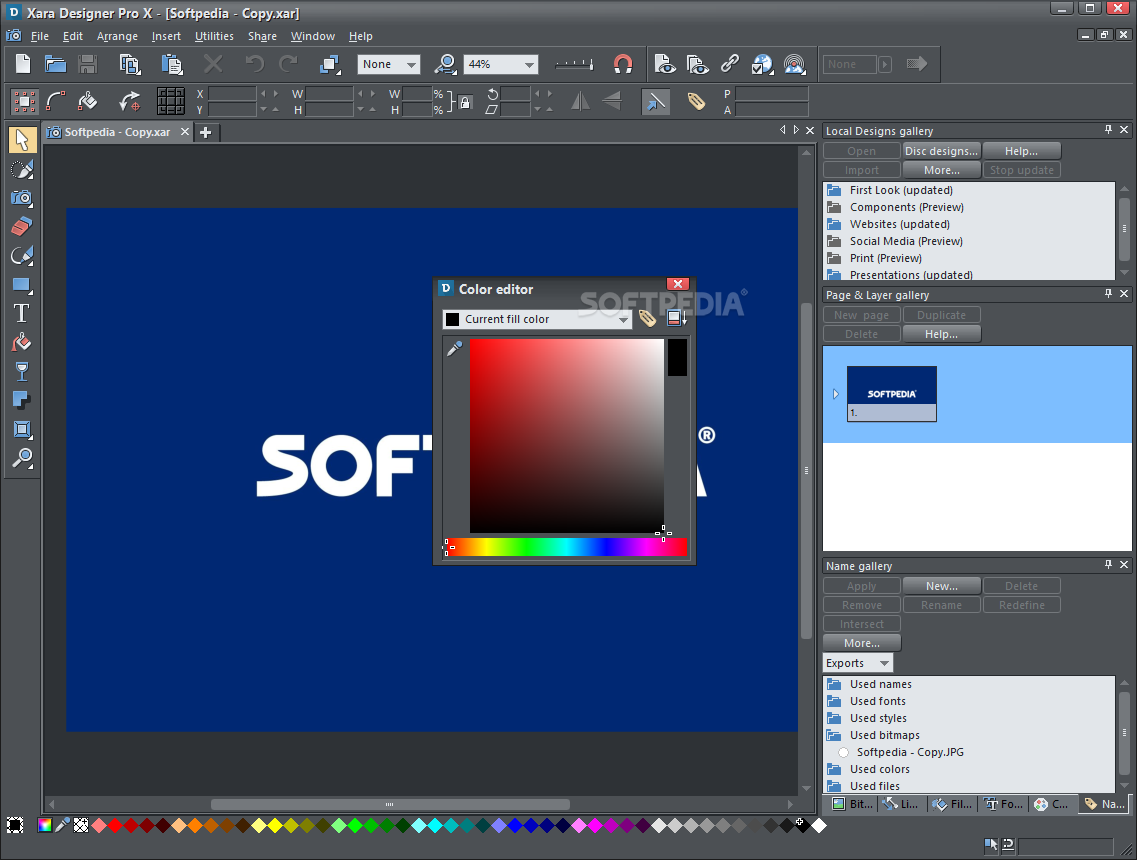Image resolution: width=1137 pixels, height=860 pixels.
Task: Toggle the highlighted arrow button in infobar
Action: click(x=656, y=102)
